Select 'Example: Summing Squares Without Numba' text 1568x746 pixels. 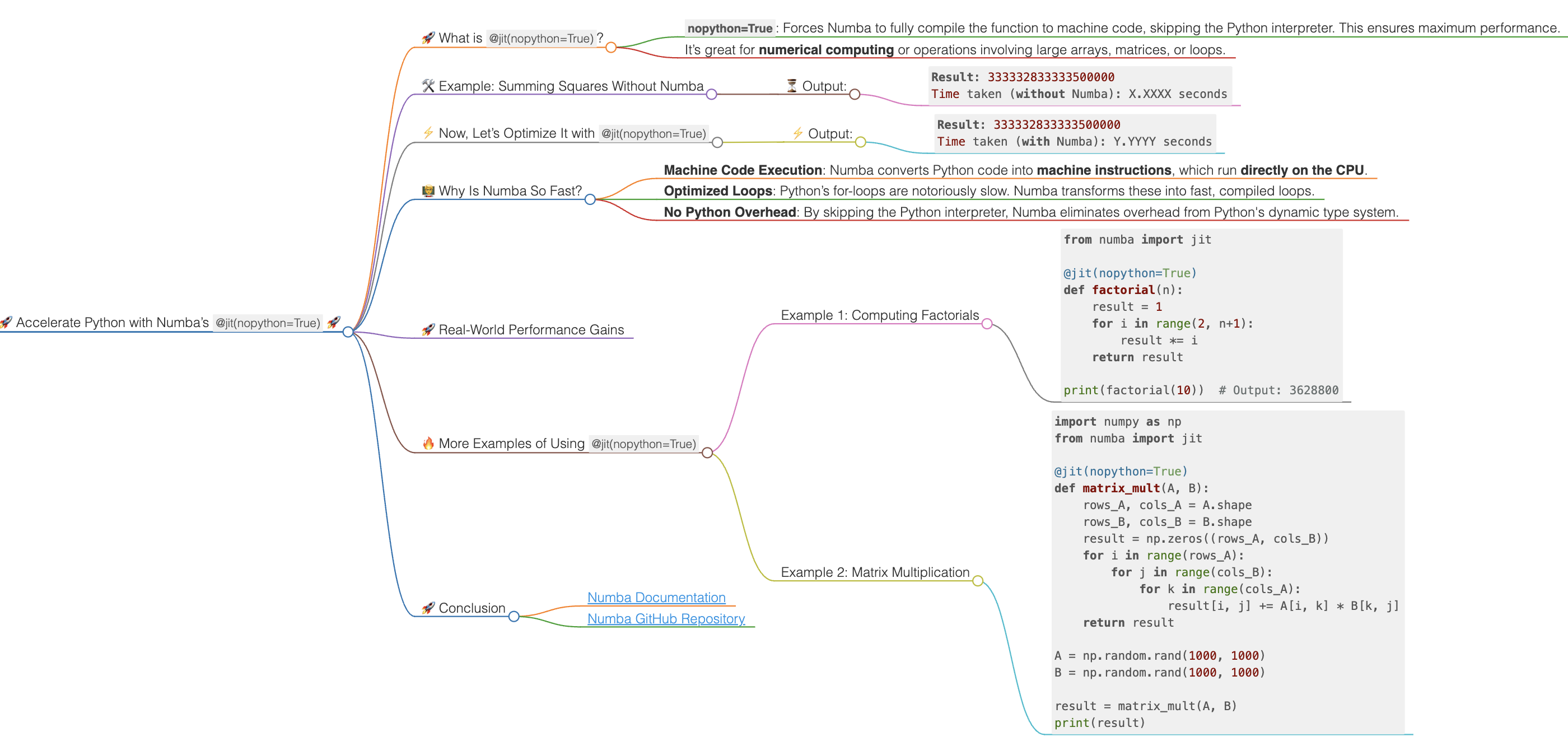(571, 86)
